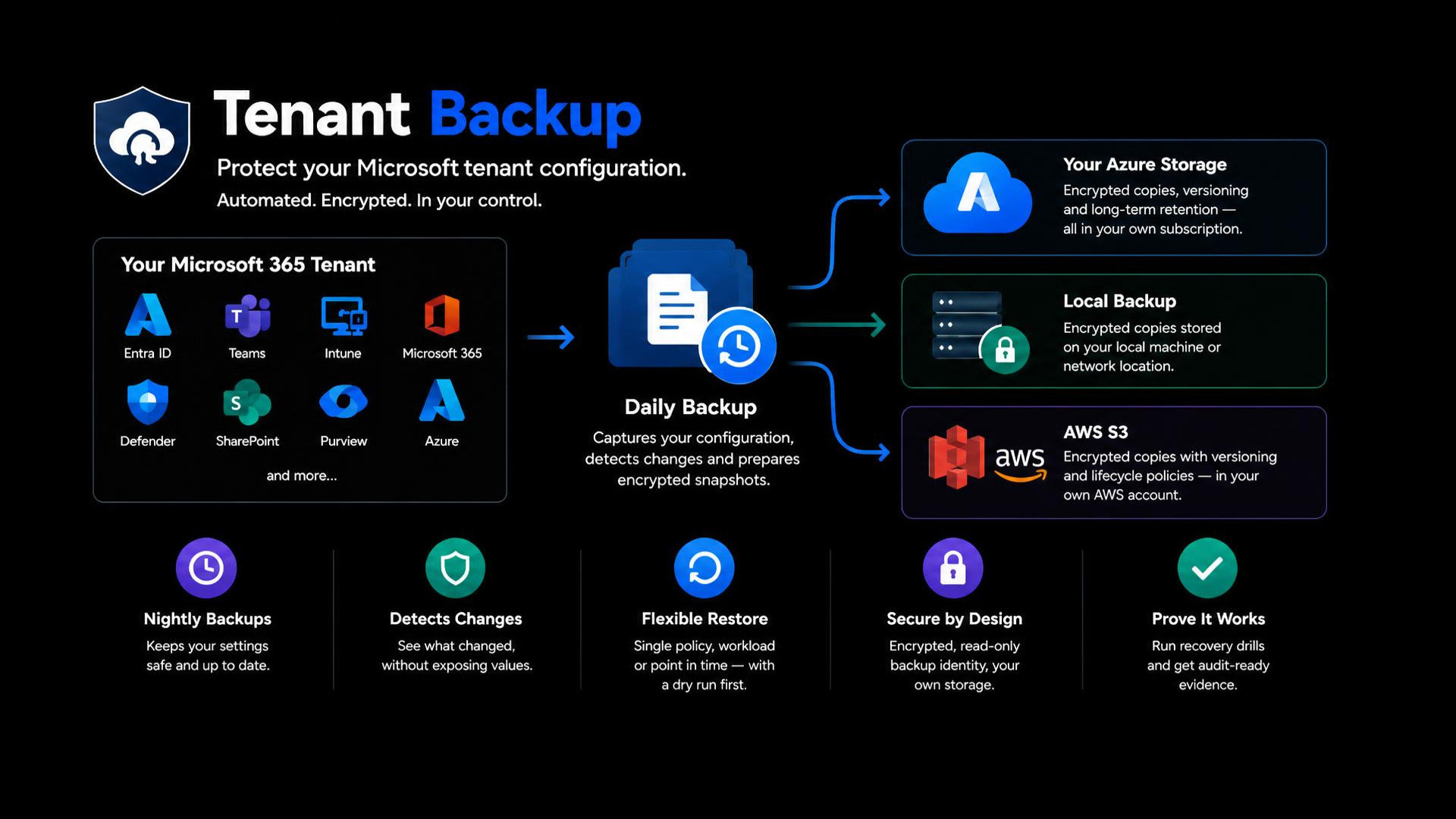
Task: Click the 'AWS S3' heading
Action: tap(1095, 432)
